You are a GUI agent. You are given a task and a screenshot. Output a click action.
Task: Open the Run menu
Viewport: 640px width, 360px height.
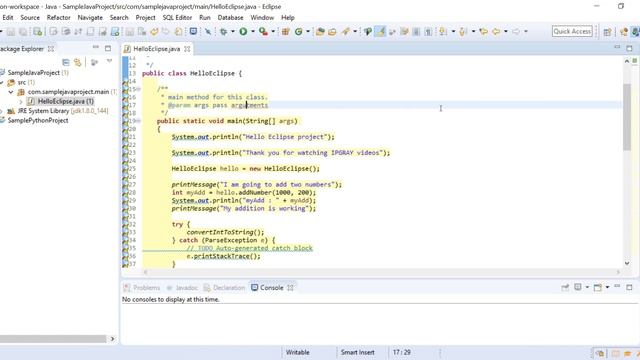[x=205, y=18]
